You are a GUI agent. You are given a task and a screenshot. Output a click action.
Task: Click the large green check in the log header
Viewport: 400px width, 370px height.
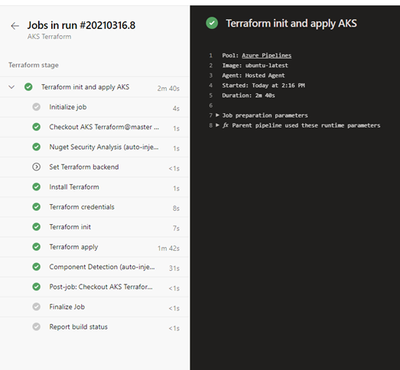(x=212, y=23)
